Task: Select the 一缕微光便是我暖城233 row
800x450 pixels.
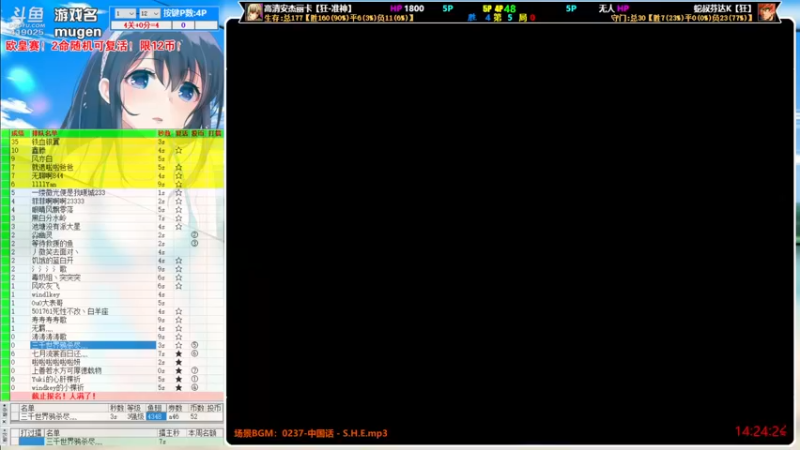Action: (116, 193)
